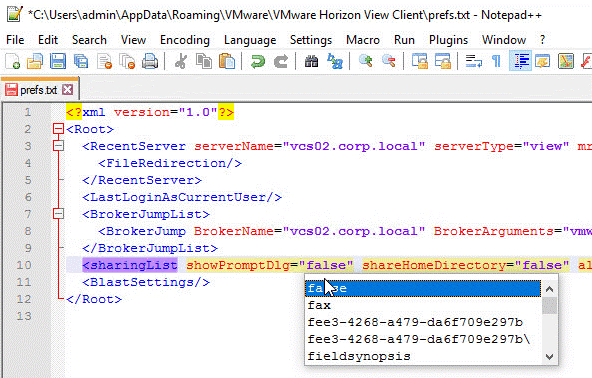Viewport: 592px width, 378px height.
Task: Collapse the BrokerJumpList fold marker on line 7
Action: pos(59,214)
